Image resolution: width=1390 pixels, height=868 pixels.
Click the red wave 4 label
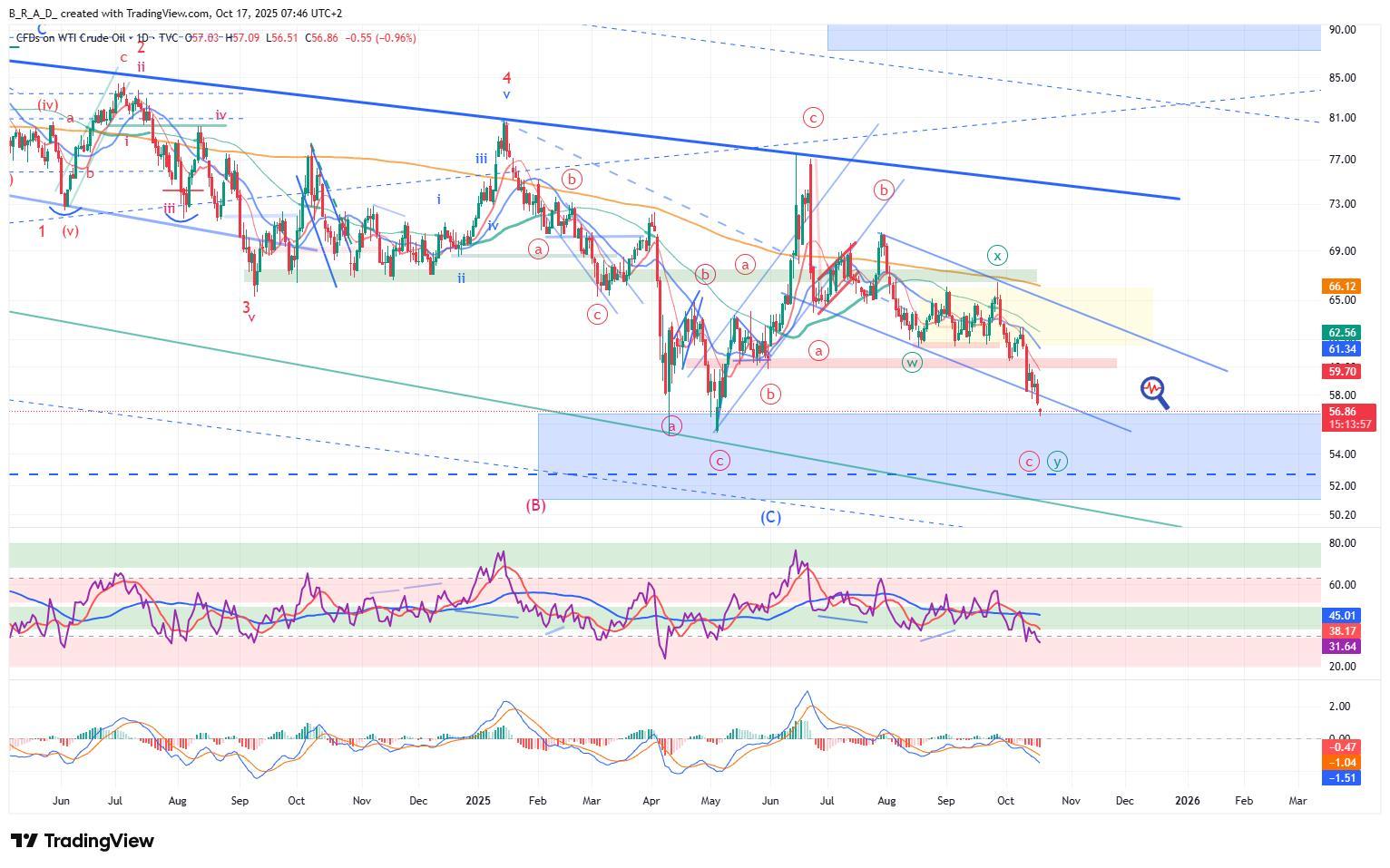(x=507, y=79)
